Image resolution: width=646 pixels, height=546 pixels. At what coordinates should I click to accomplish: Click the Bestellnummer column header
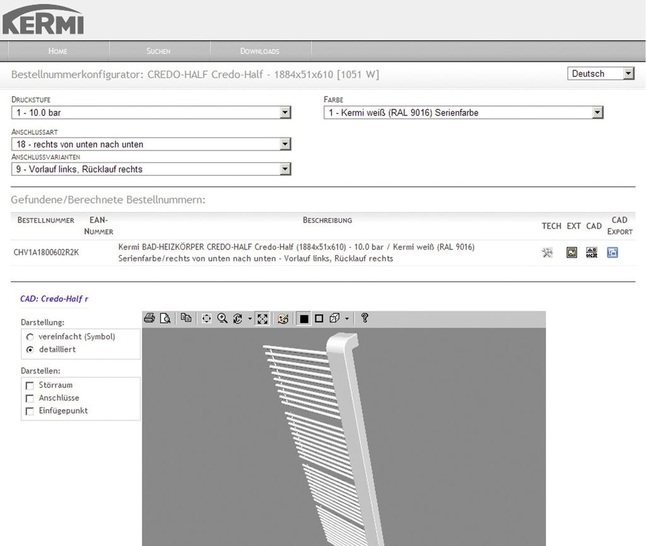(46, 220)
